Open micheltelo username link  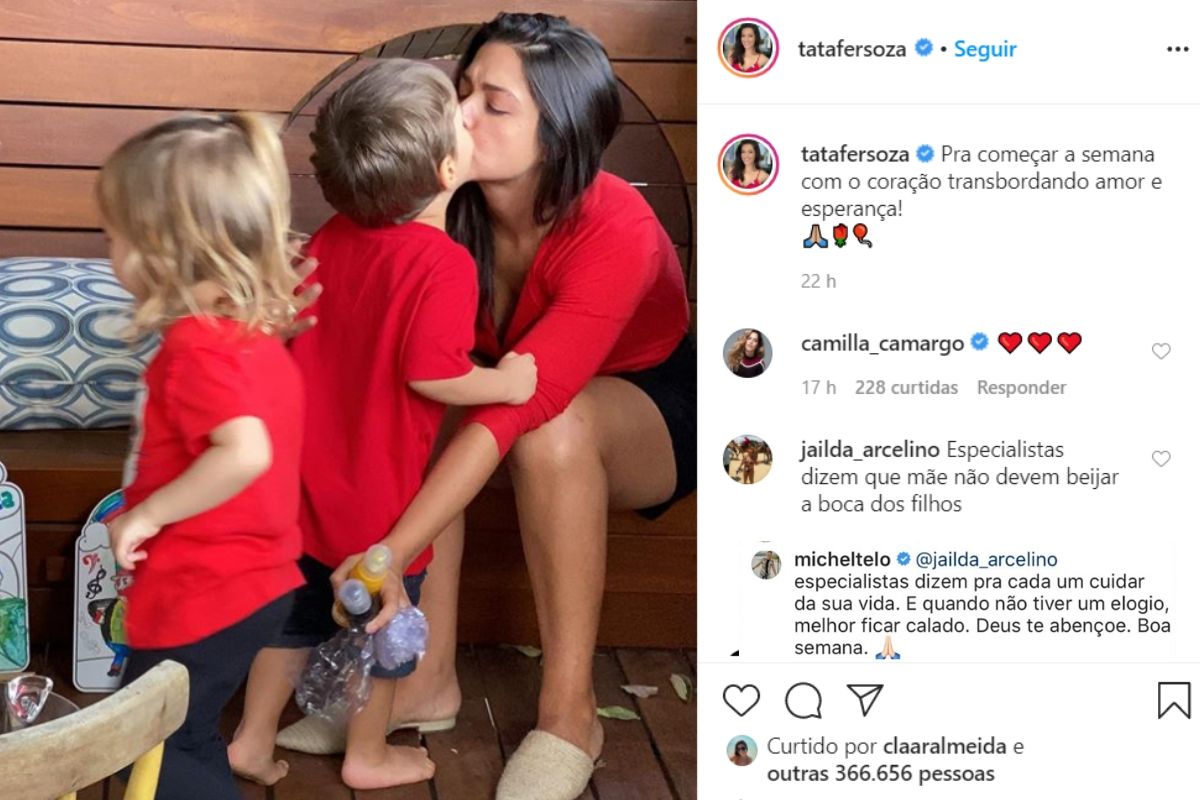pos(843,559)
